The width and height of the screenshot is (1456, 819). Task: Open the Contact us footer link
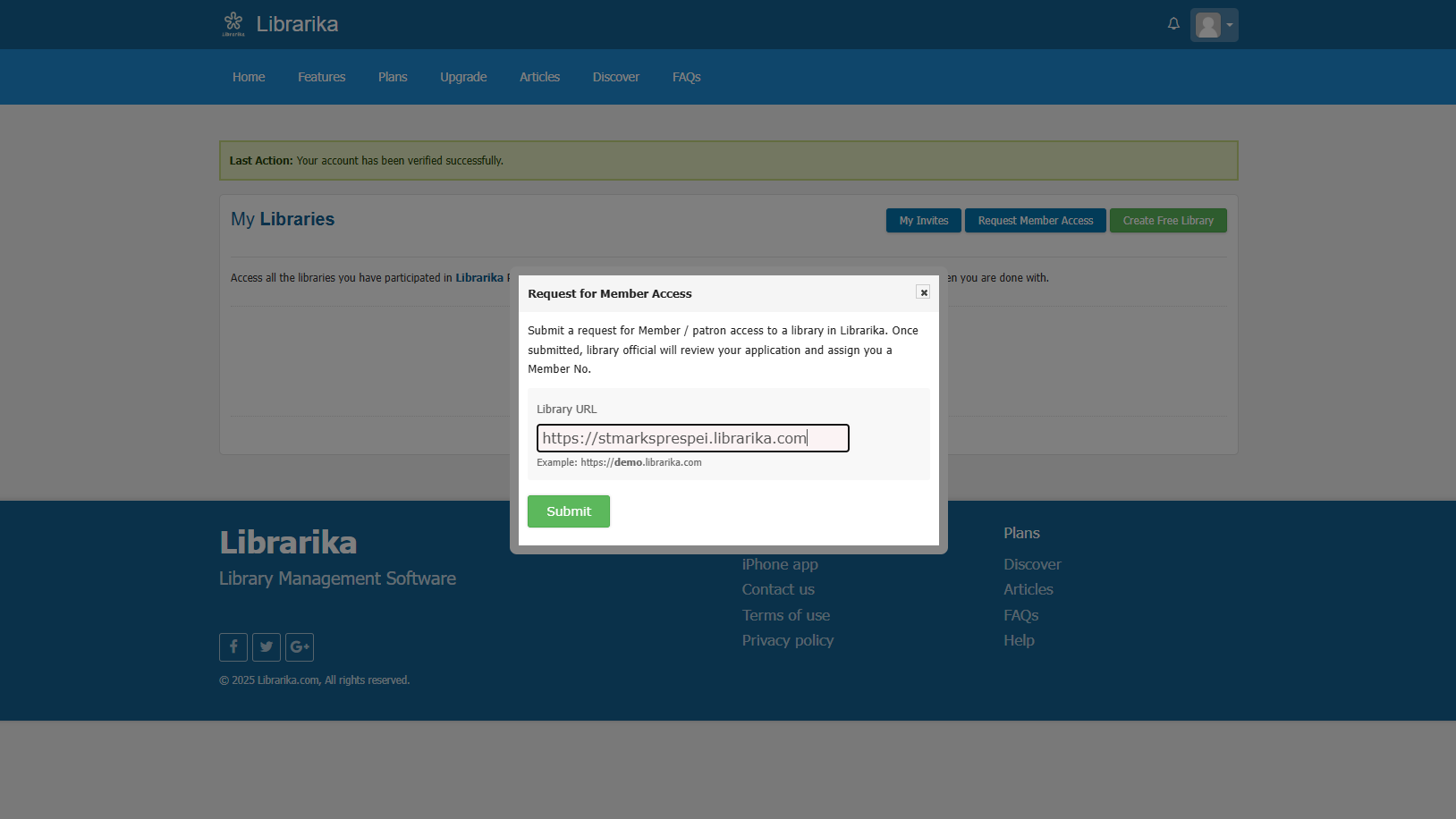[x=778, y=589]
